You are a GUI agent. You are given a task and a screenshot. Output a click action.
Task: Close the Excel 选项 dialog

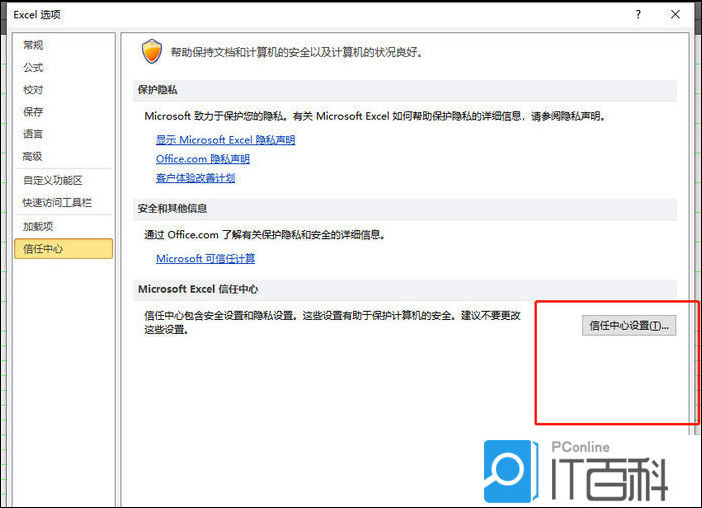[675, 14]
